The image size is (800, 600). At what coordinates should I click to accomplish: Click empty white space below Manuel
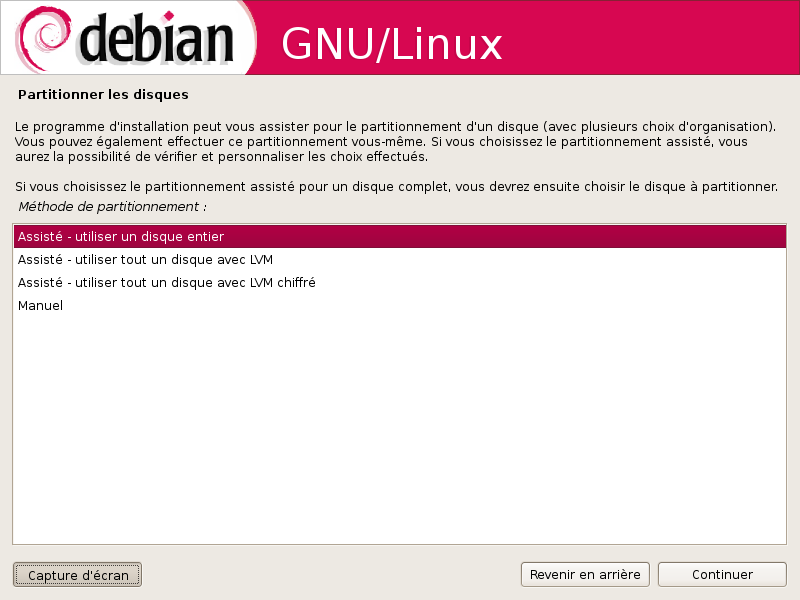coord(399,429)
